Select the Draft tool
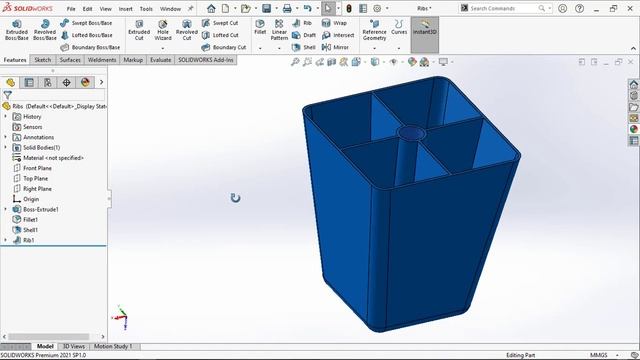The height and width of the screenshot is (360, 640). (x=304, y=35)
